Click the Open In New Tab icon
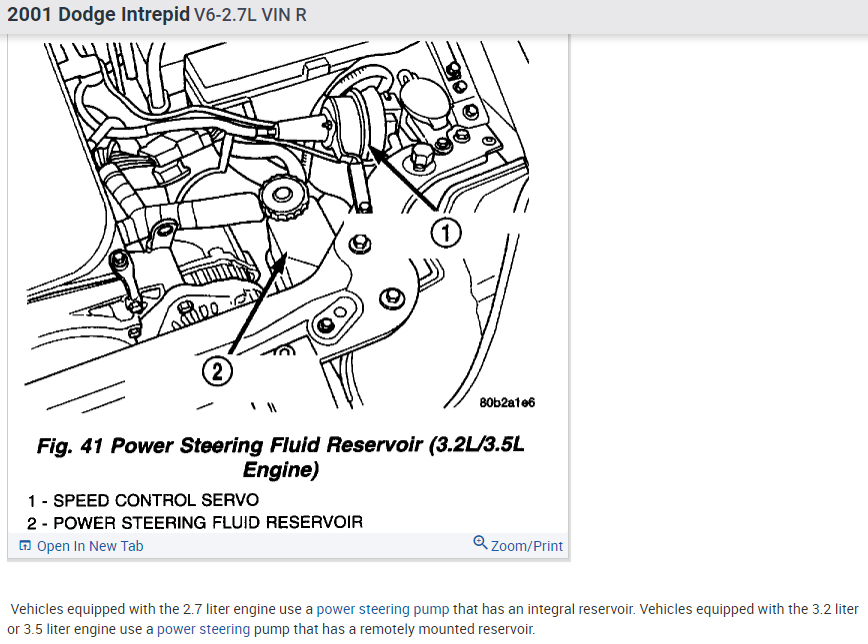Image resolution: width=868 pixels, height=644 pixels. pos(25,545)
